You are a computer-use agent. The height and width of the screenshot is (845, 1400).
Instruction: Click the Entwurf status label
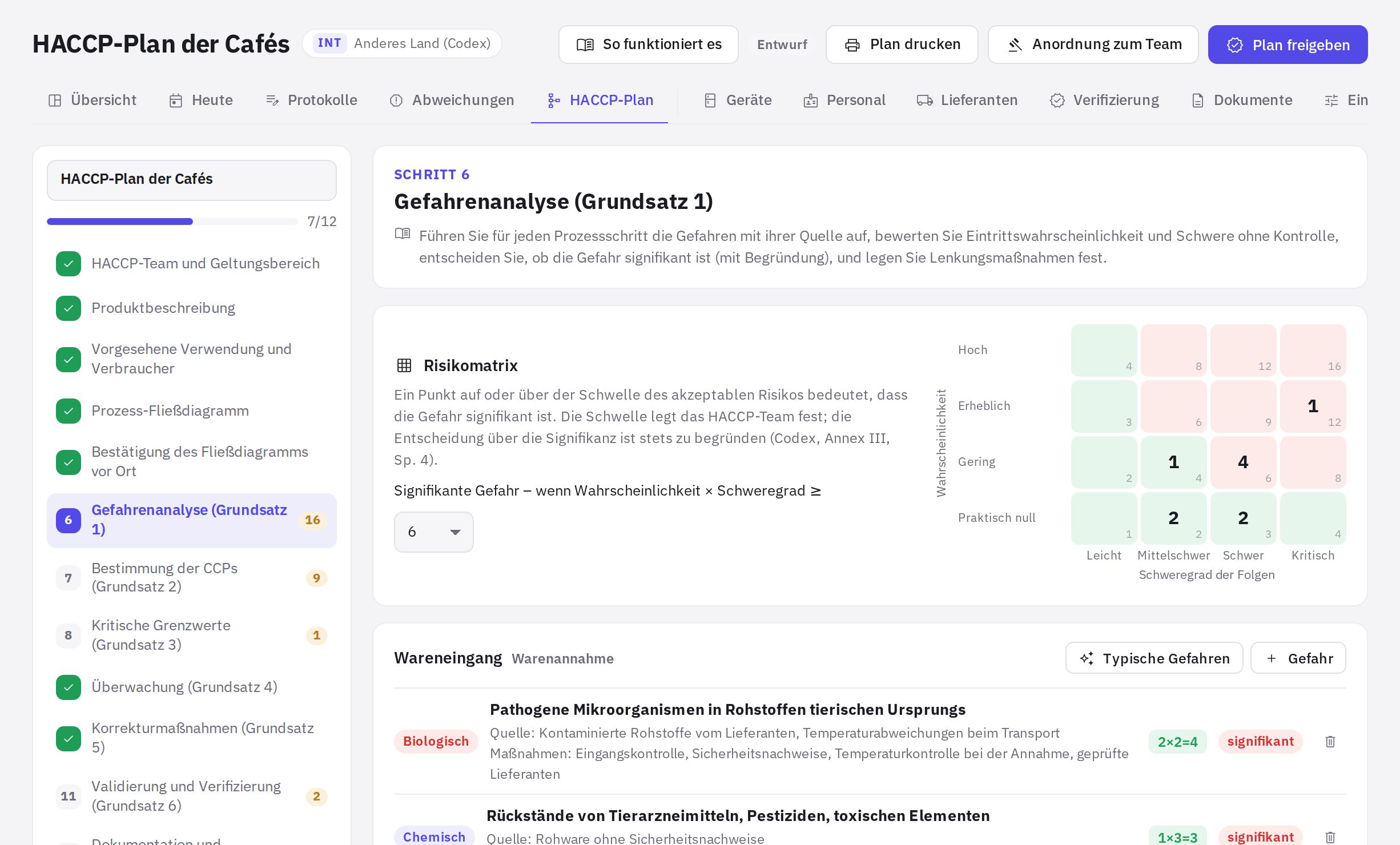click(782, 45)
